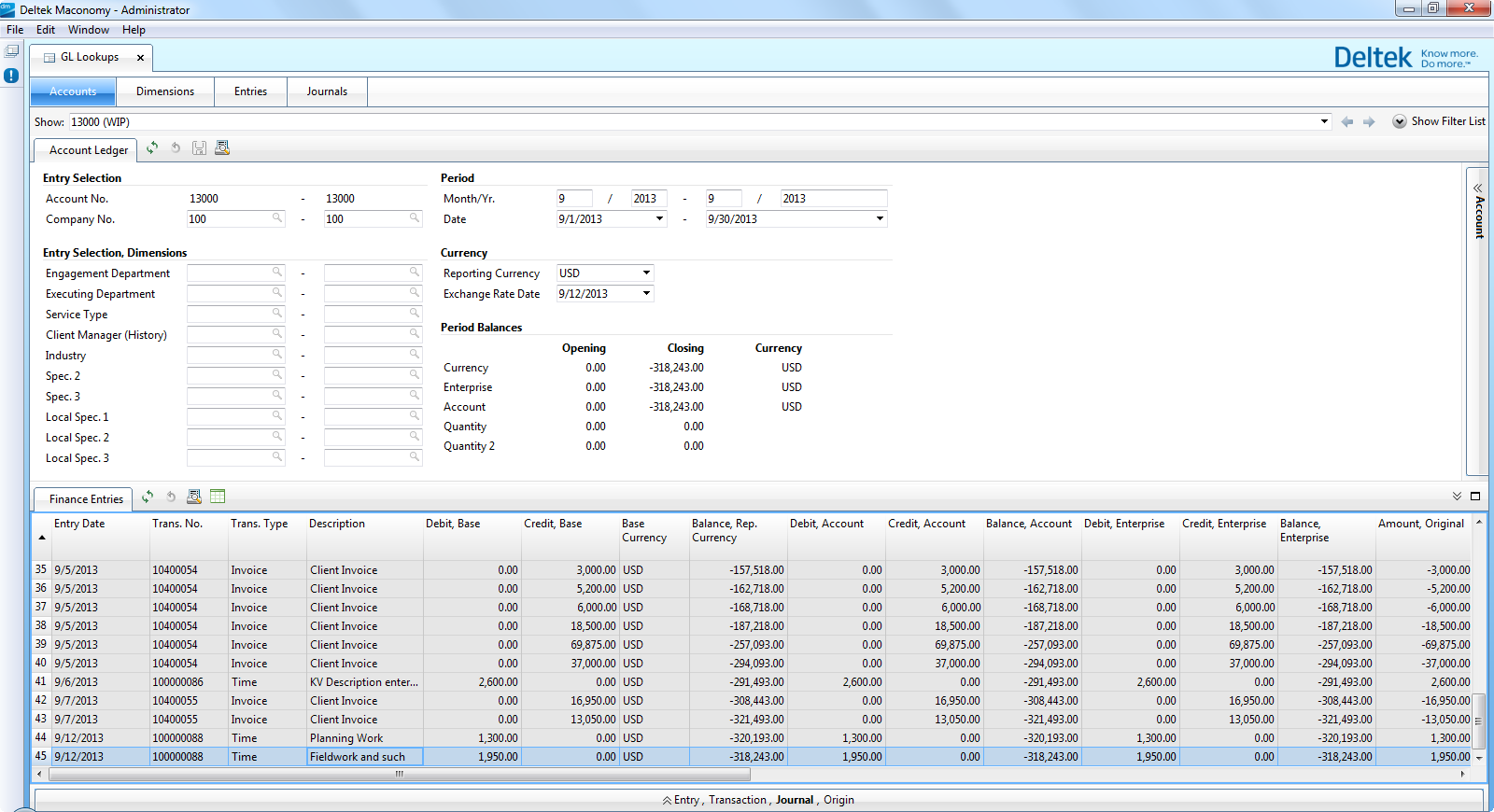This screenshot has width=1494, height=812.
Task: Switch to the Accounts tab
Action: [73, 91]
